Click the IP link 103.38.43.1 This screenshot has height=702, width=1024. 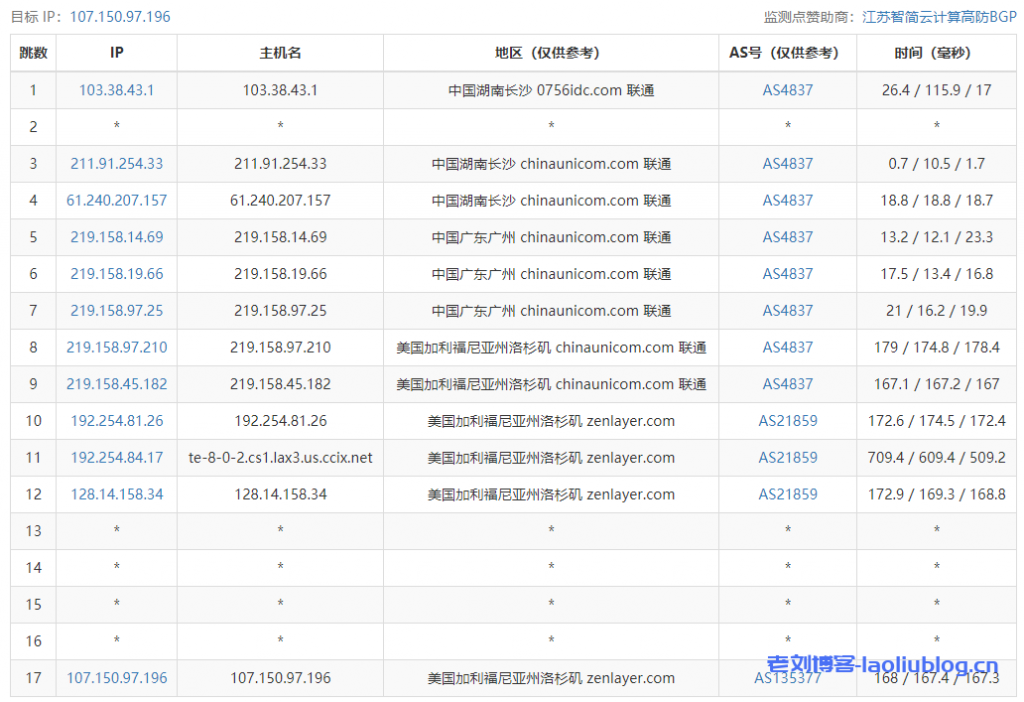[x=116, y=90]
